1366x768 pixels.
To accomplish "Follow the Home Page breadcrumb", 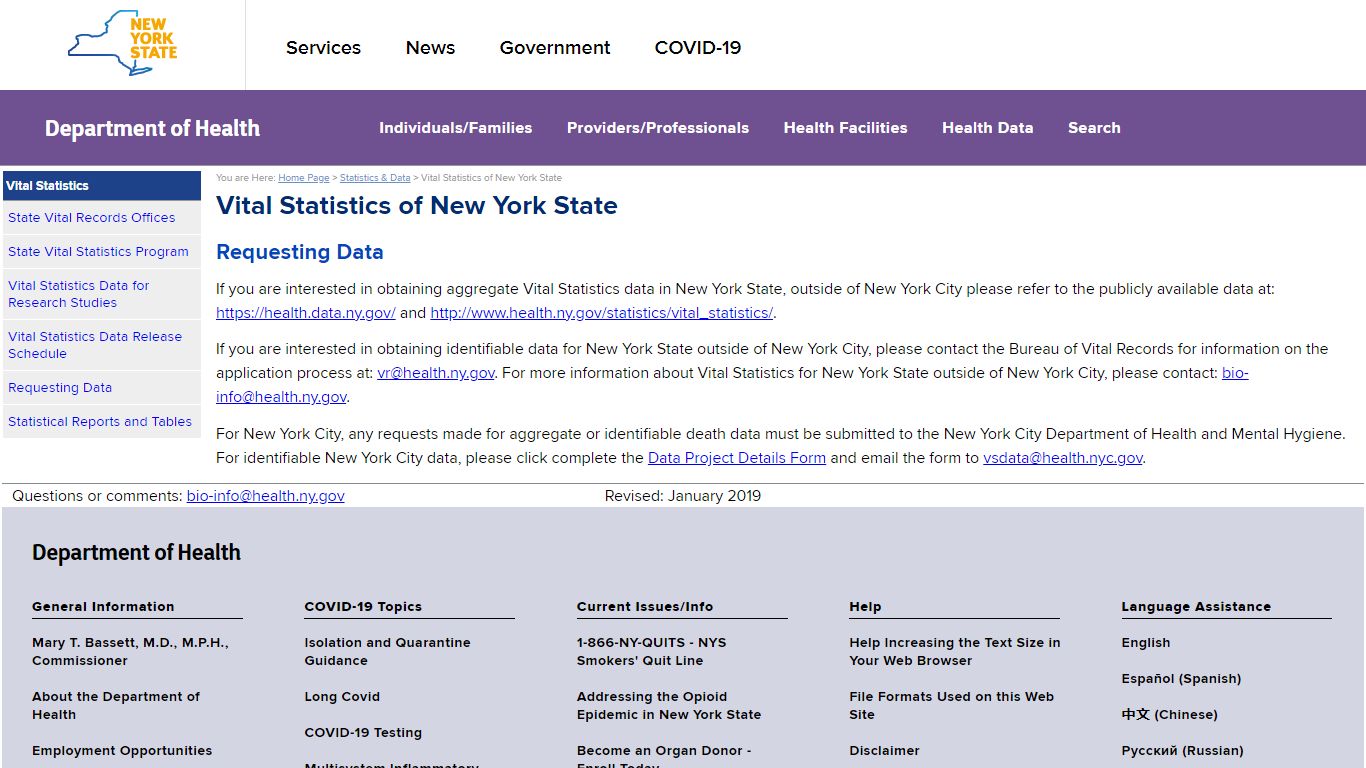I will (x=303, y=178).
